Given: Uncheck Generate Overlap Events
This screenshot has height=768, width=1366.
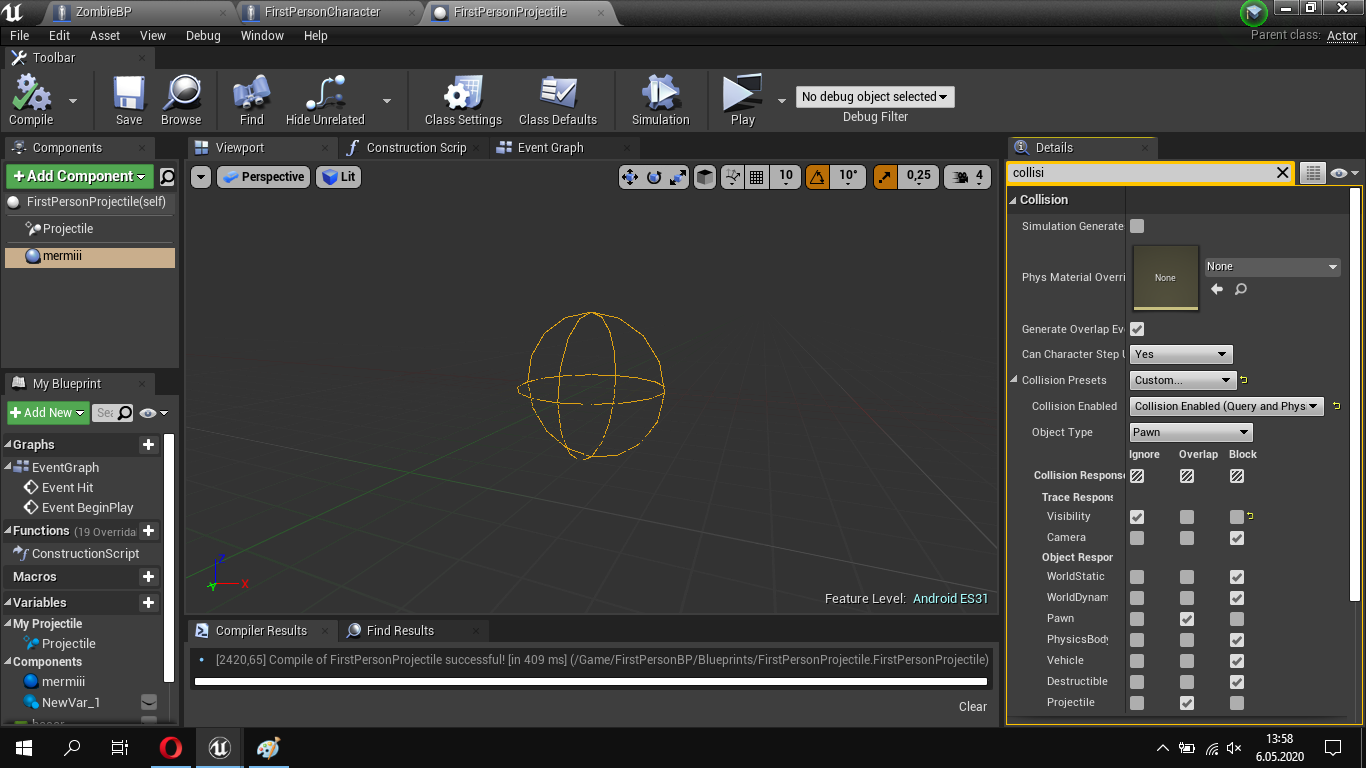Looking at the screenshot, I should point(1137,329).
